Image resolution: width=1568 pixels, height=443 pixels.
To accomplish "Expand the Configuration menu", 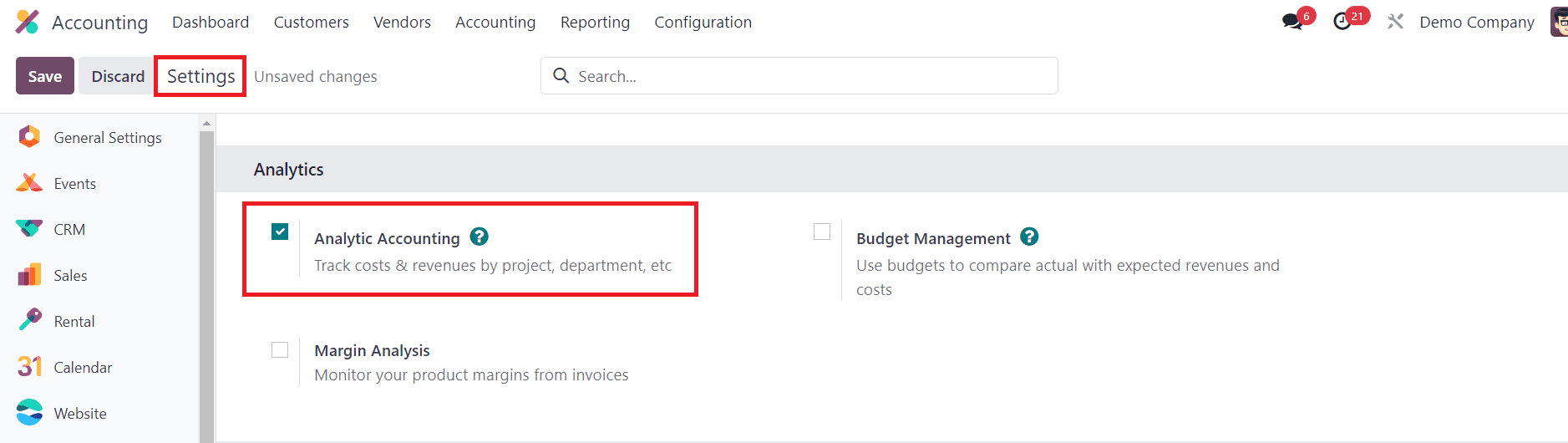I will pos(703,22).
